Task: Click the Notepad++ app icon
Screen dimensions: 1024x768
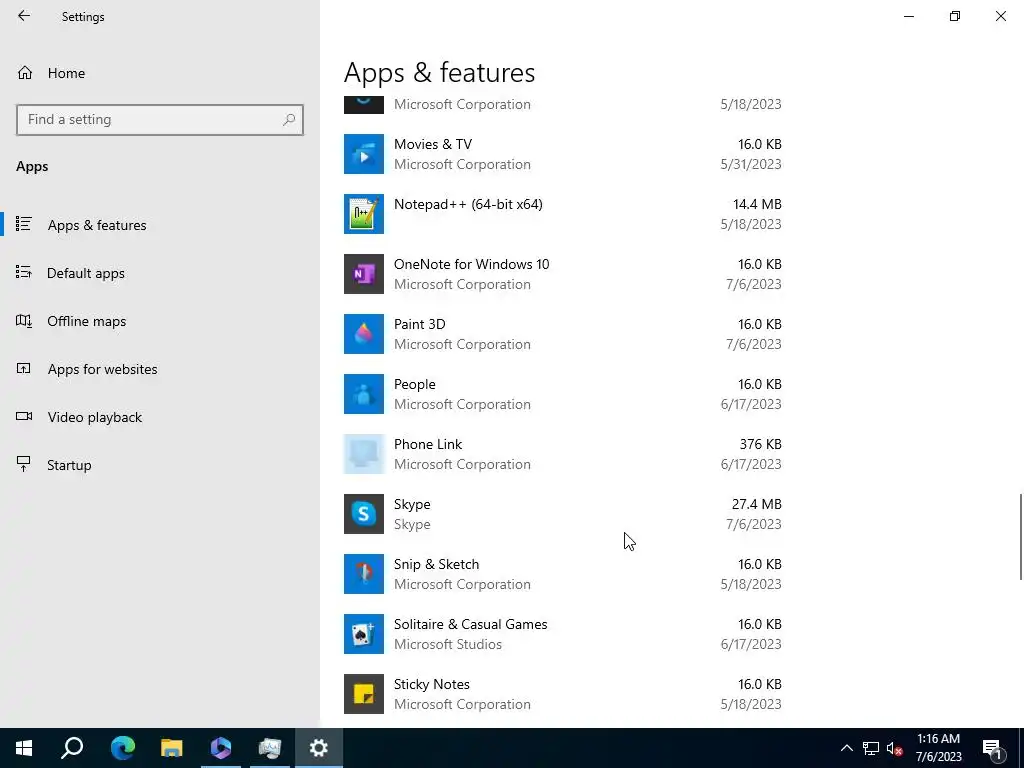Action: (364, 214)
